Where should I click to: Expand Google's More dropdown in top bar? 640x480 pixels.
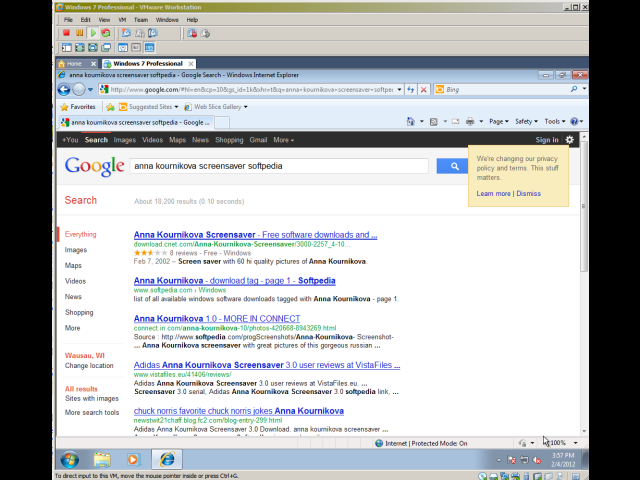tap(284, 140)
